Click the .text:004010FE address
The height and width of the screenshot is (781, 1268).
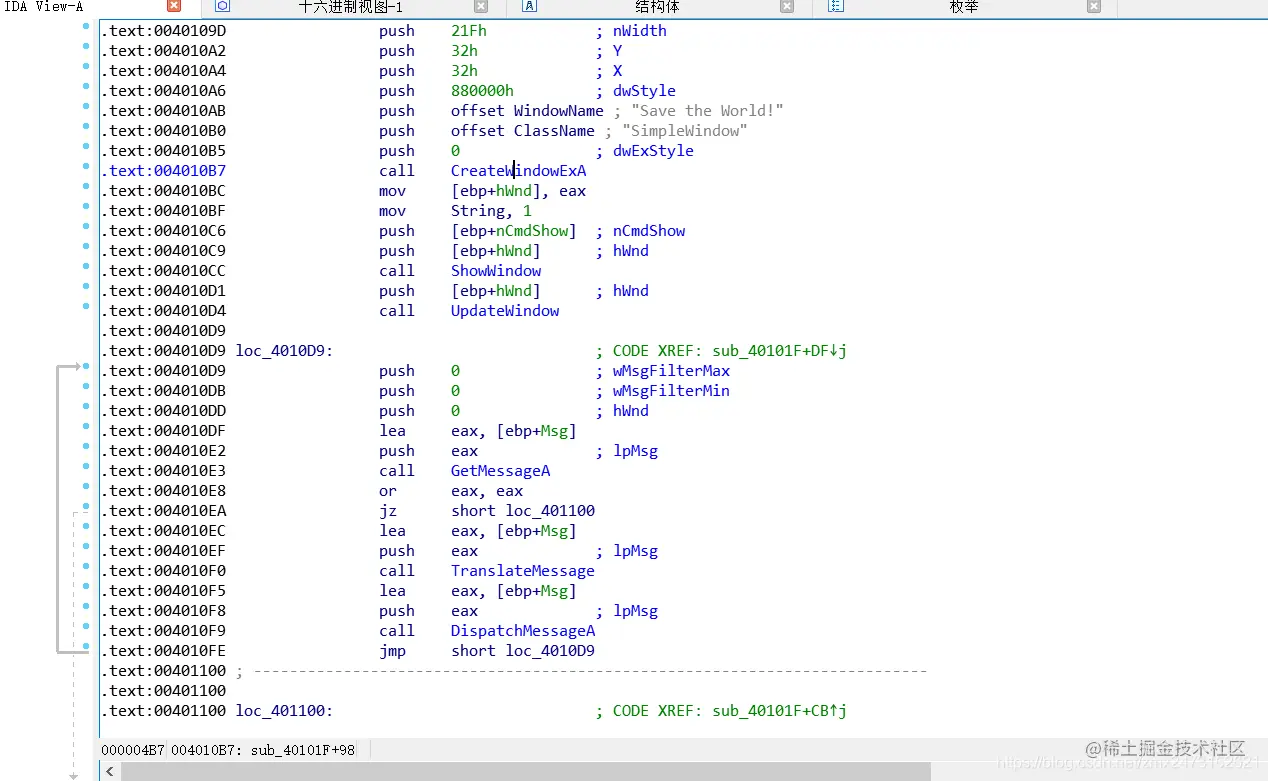tap(163, 651)
